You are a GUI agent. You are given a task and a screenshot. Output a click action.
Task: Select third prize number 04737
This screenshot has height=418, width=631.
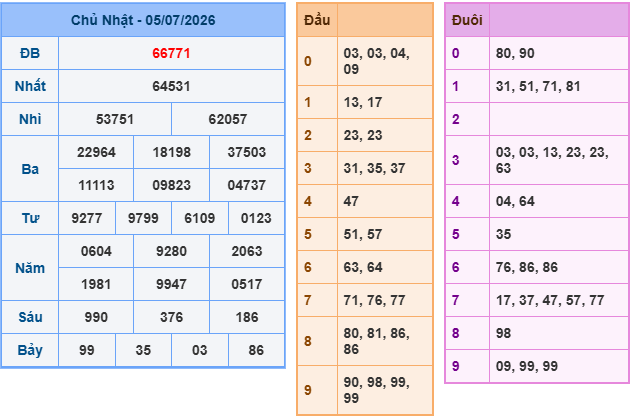click(247, 185)
